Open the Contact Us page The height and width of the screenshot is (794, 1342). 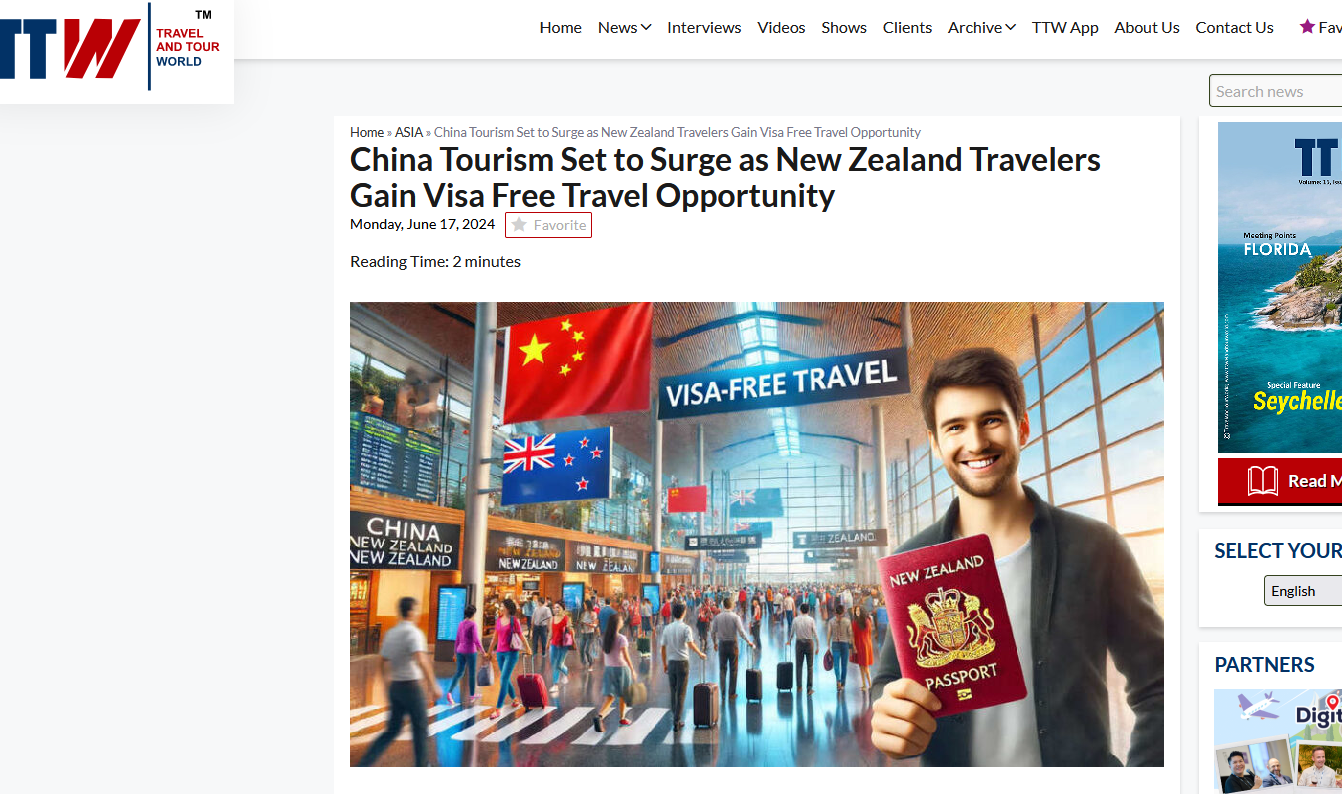1234,27
